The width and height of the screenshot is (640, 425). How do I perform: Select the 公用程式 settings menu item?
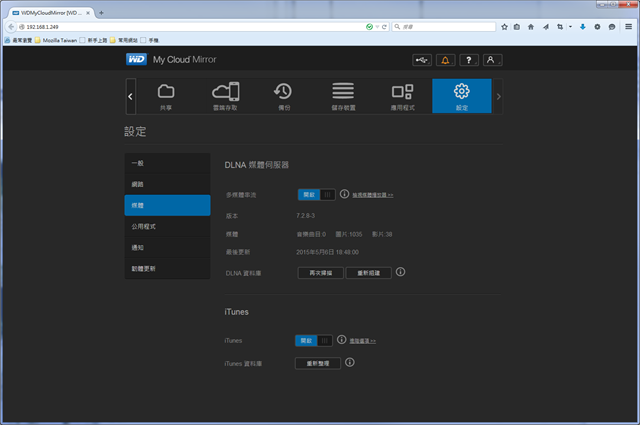(x=167, y=227)
